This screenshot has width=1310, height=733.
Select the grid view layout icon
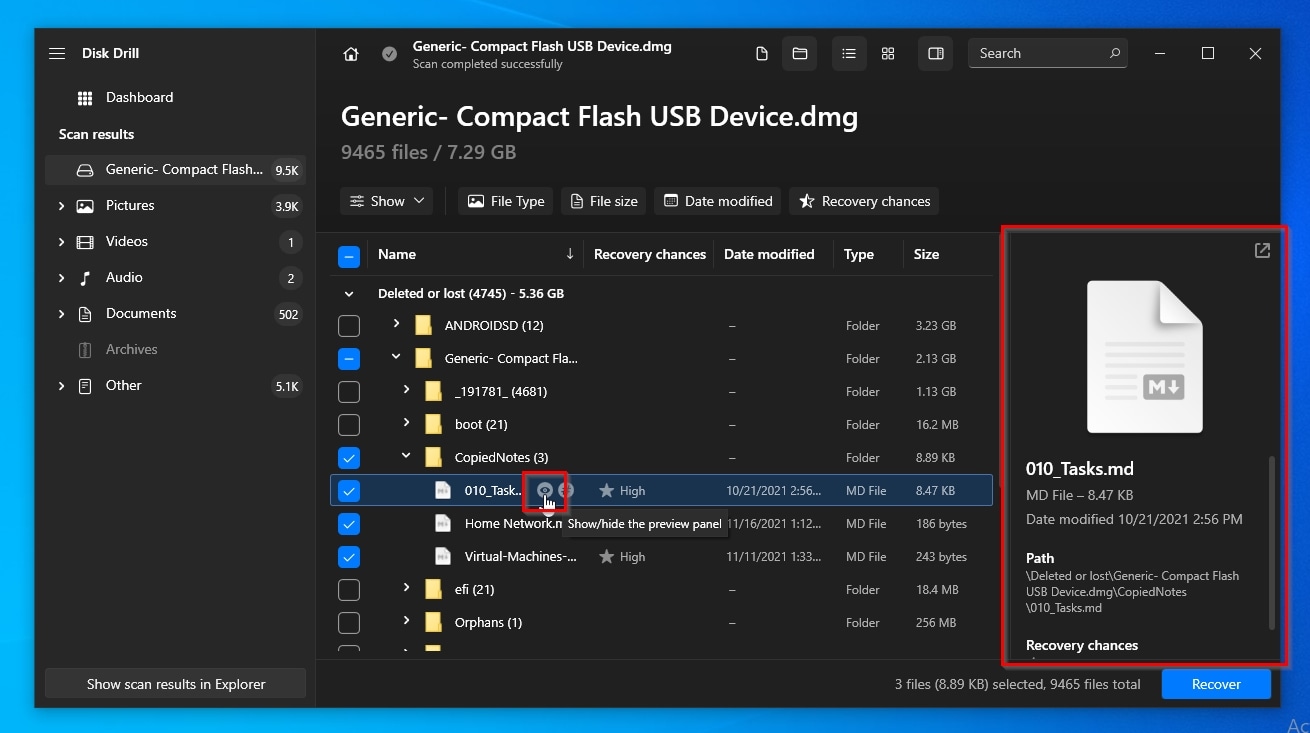click(x=888, y=54)
